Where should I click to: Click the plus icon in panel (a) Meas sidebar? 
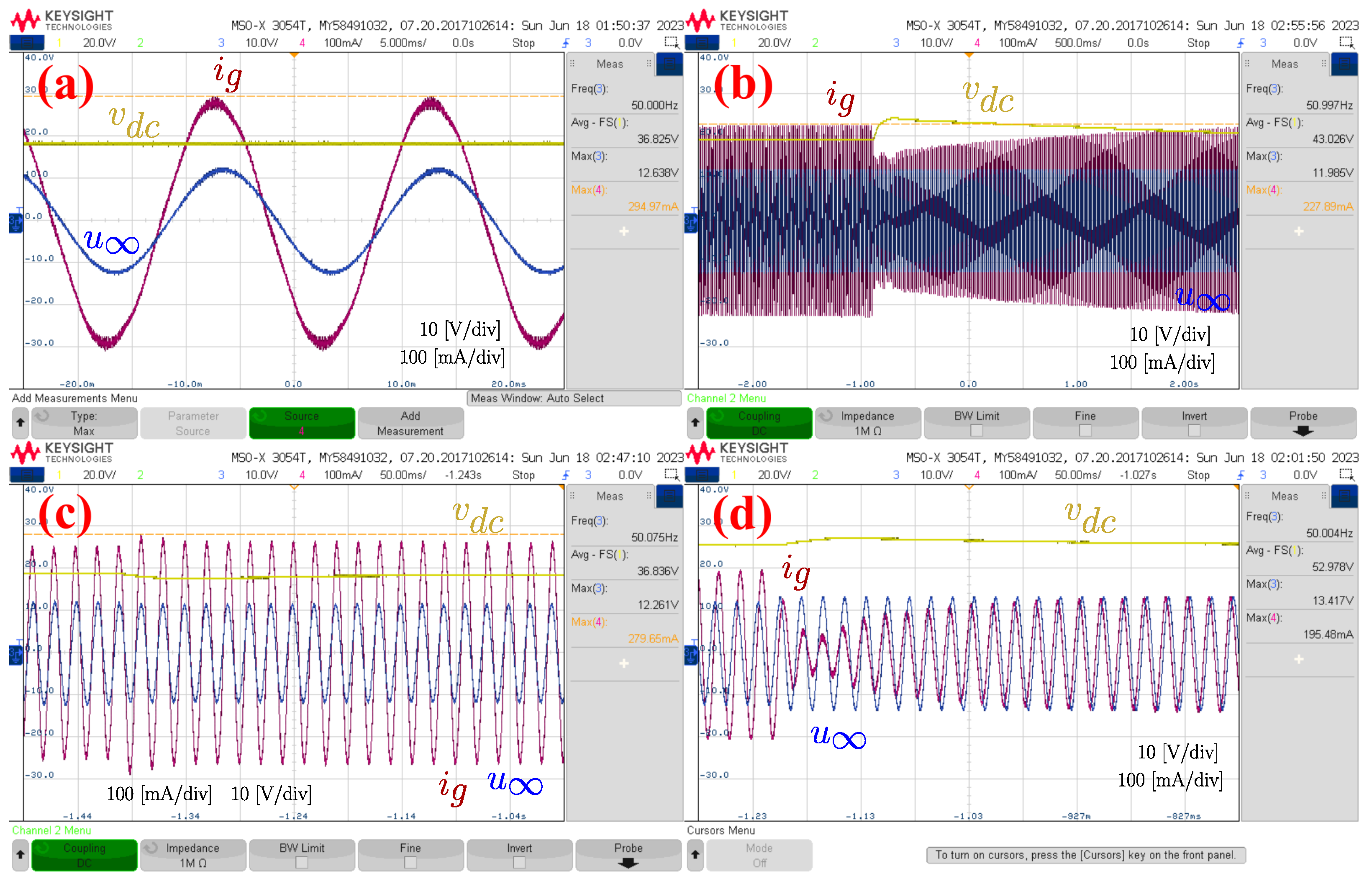point(624,231)
